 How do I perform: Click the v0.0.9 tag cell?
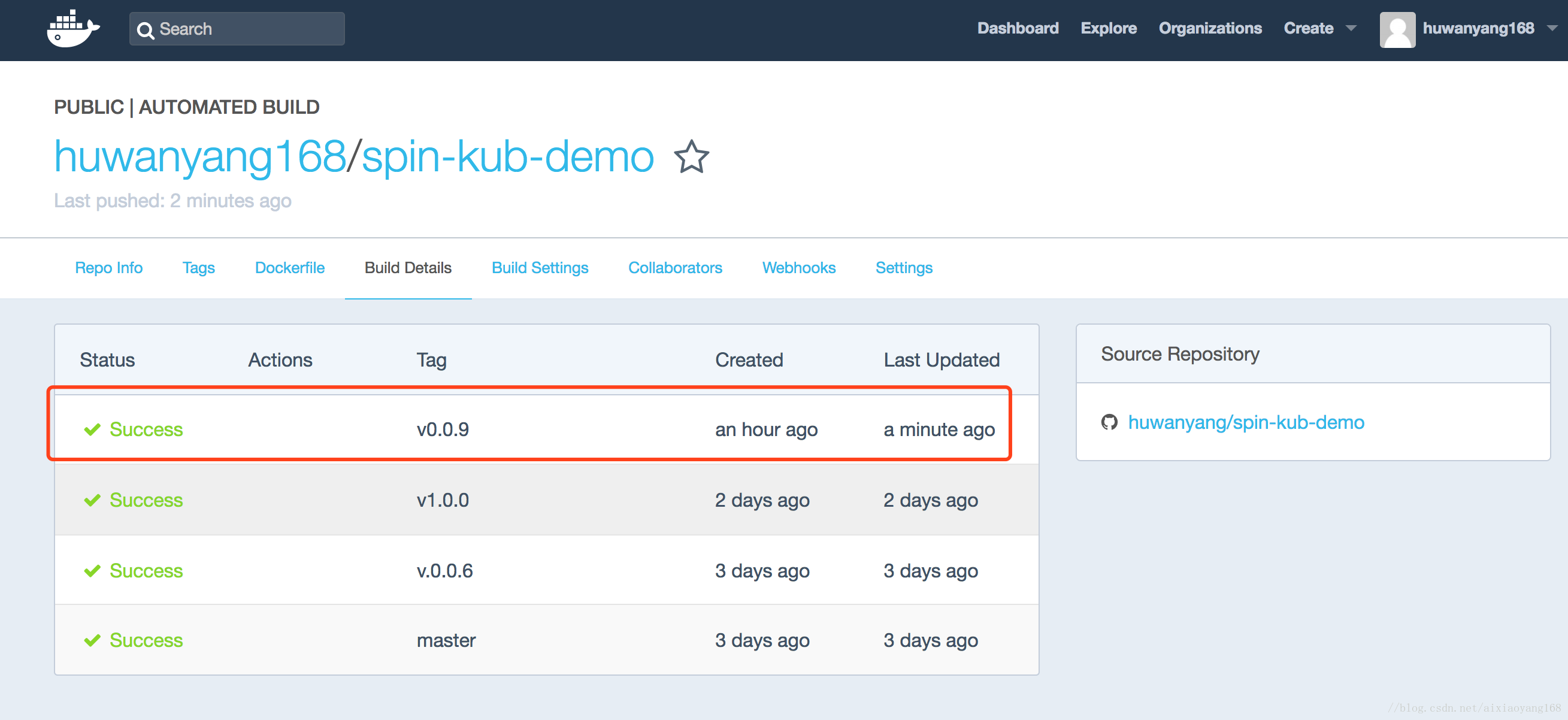click(443, 429)
